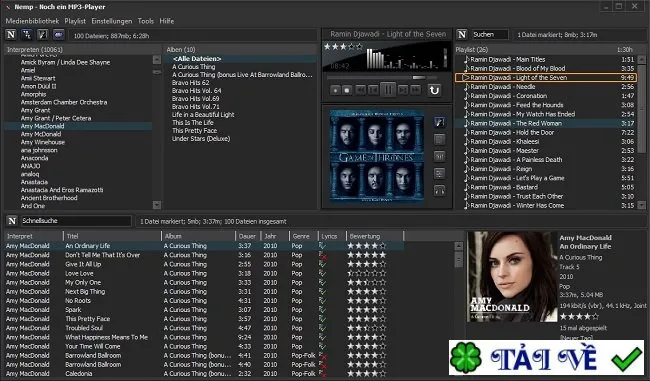The image size is (650, 381).
Task: Show cover view icon beside Game of Thrones cover
Action: coord(439,122)
